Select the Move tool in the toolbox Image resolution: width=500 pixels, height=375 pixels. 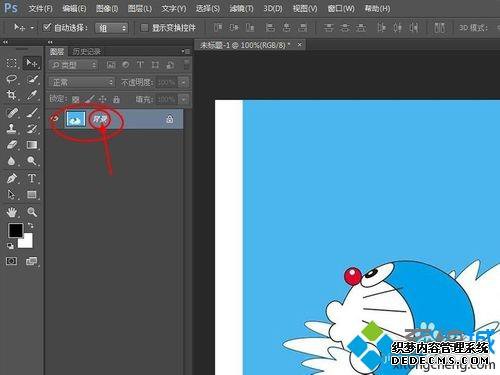pyautogui.click(x=32, y=63)
